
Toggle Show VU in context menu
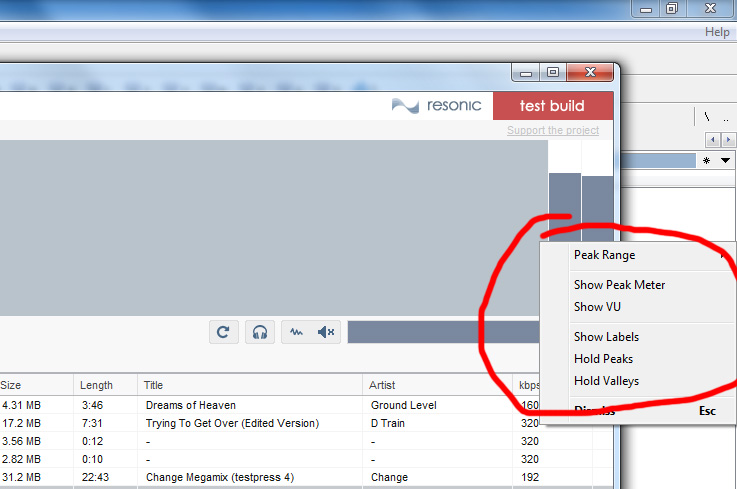597,307
